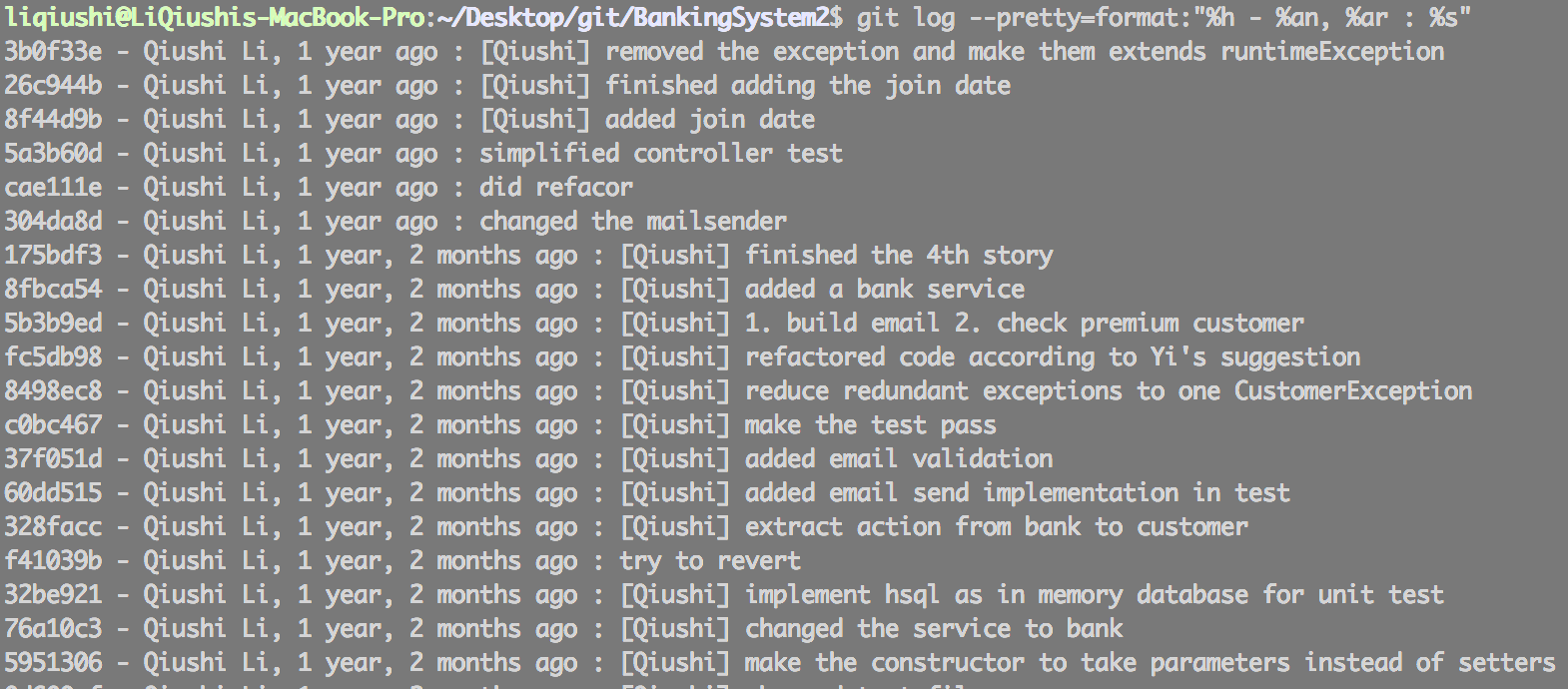Click commit hash 32be921
The height and width of the screenshot is (689, 1568).
pyautogui.click(x=53, y=595)
